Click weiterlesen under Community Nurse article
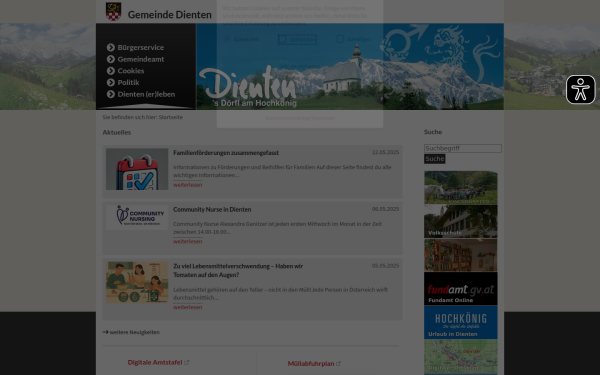The image size is (600, 375). pyautogui.click(x=188, y=241)
